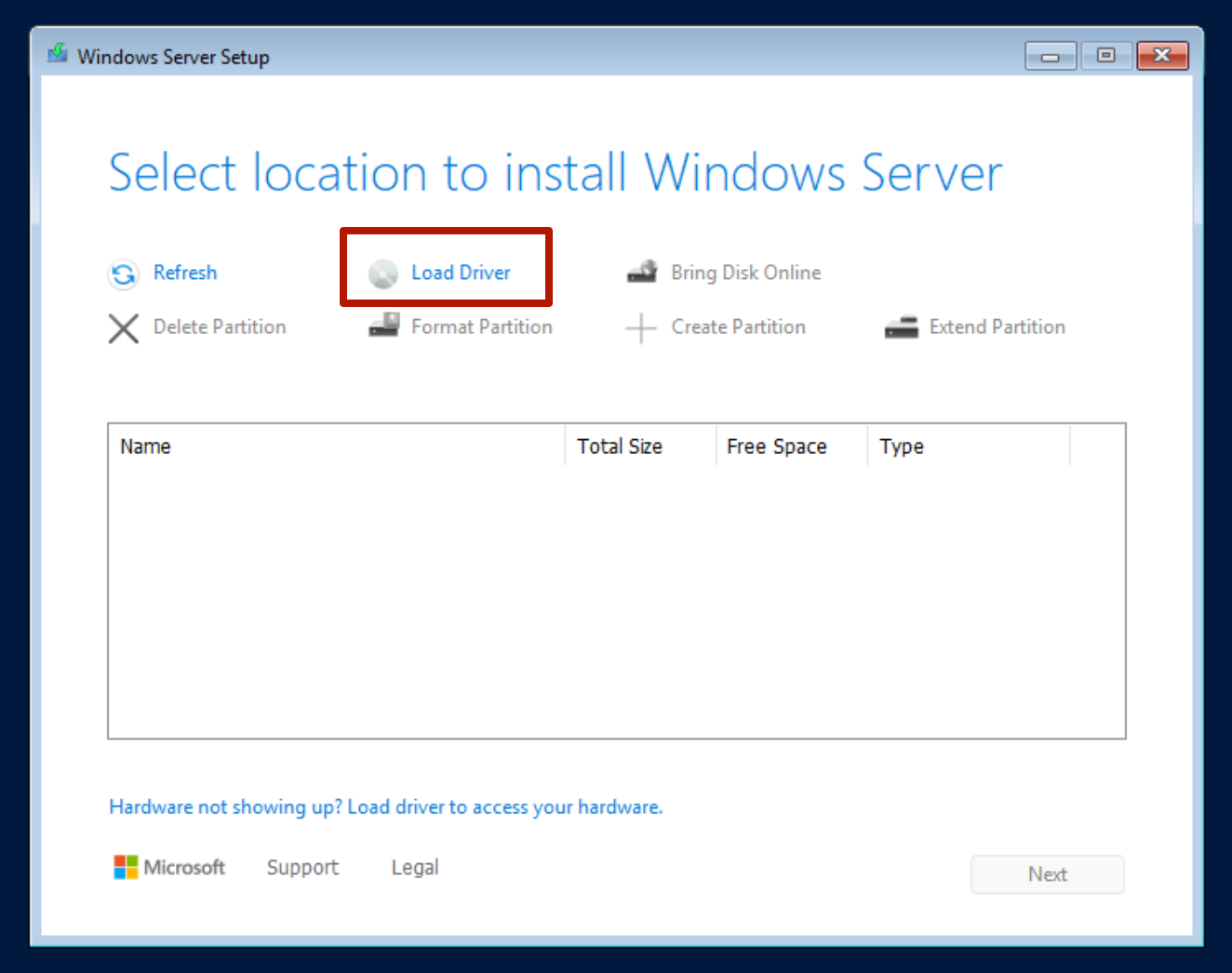Click the Load Driver disc icon
Screen dimensions: 1232x973
pos(382,273)
